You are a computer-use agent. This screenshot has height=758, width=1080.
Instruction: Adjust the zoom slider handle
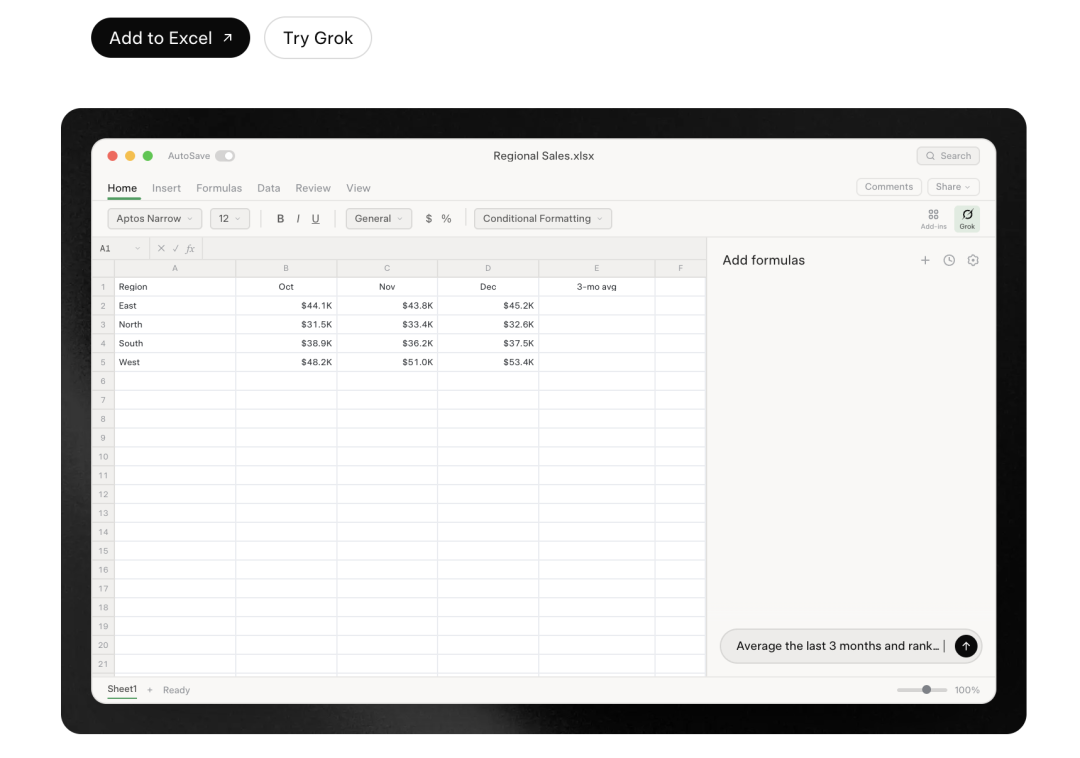point(926,690)
